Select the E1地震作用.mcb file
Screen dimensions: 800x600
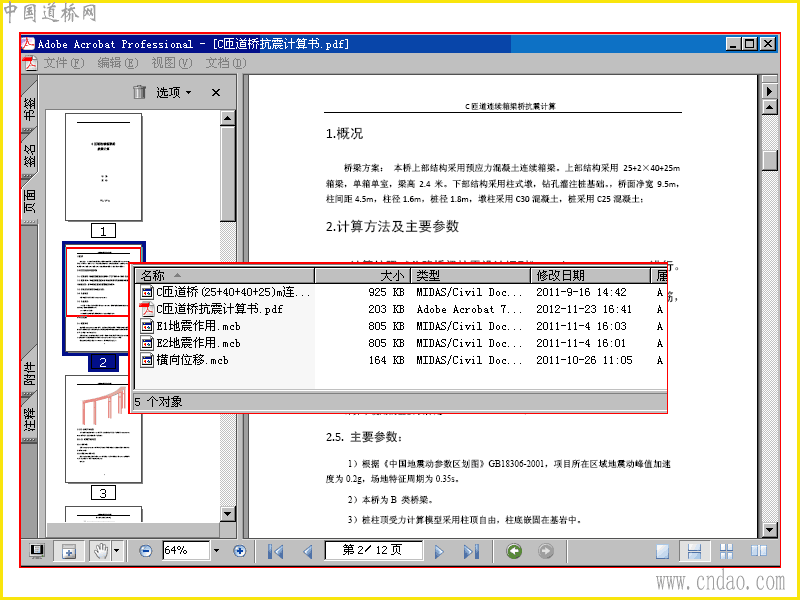point(198,326)
